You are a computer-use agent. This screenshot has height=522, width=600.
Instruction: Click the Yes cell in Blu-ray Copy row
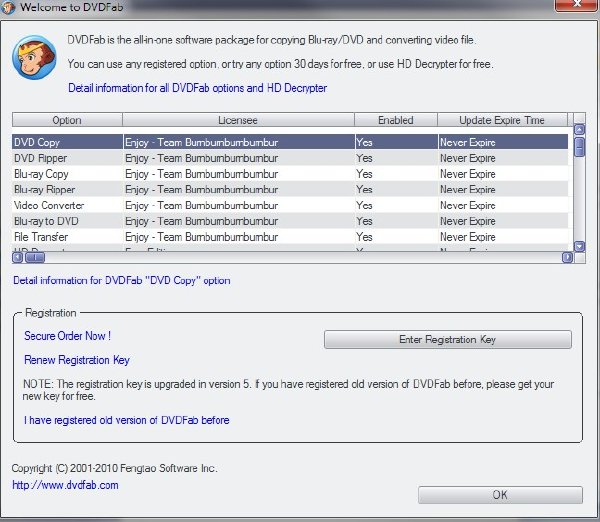396,174
